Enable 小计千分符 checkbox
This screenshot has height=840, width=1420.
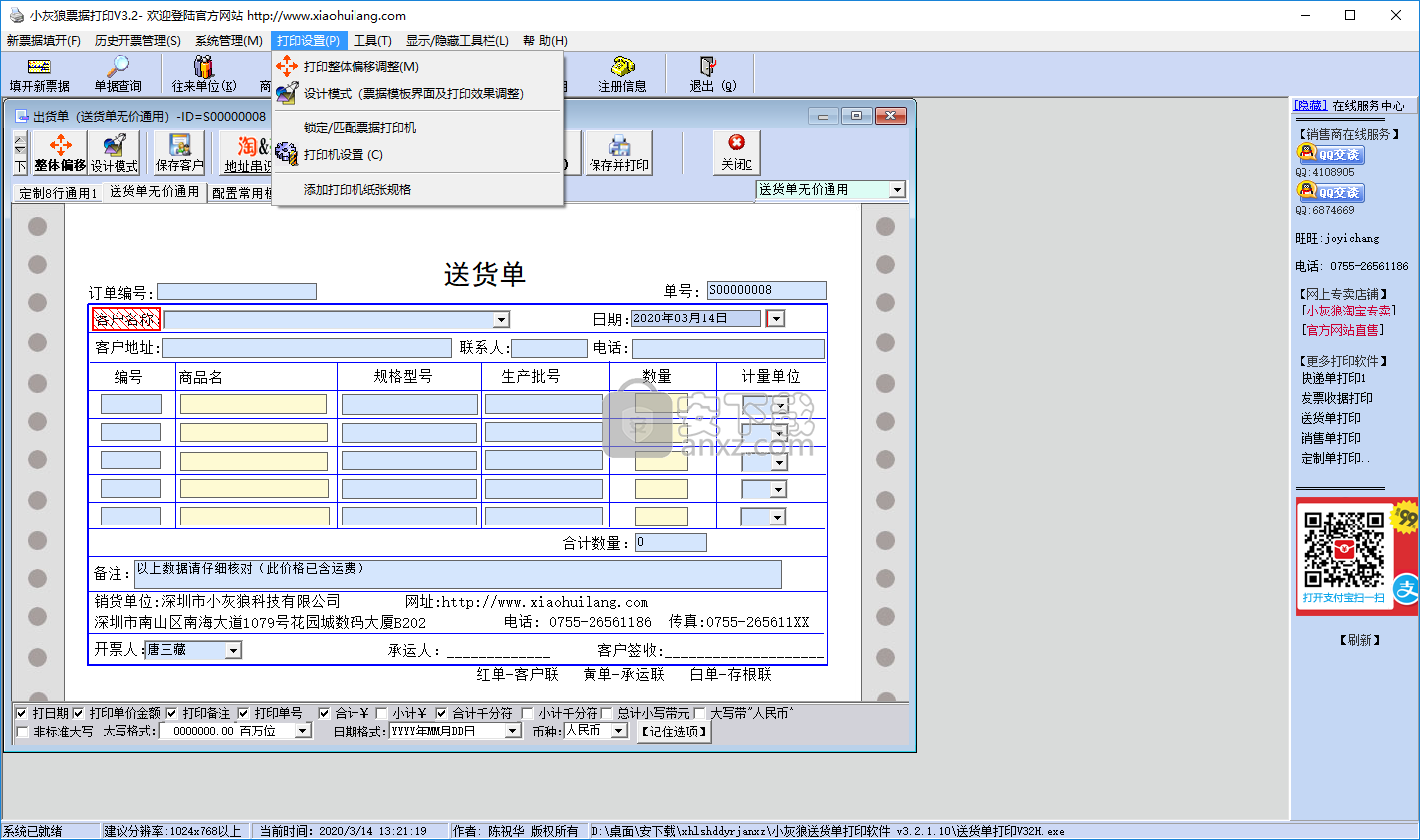[x=528, y=714]
